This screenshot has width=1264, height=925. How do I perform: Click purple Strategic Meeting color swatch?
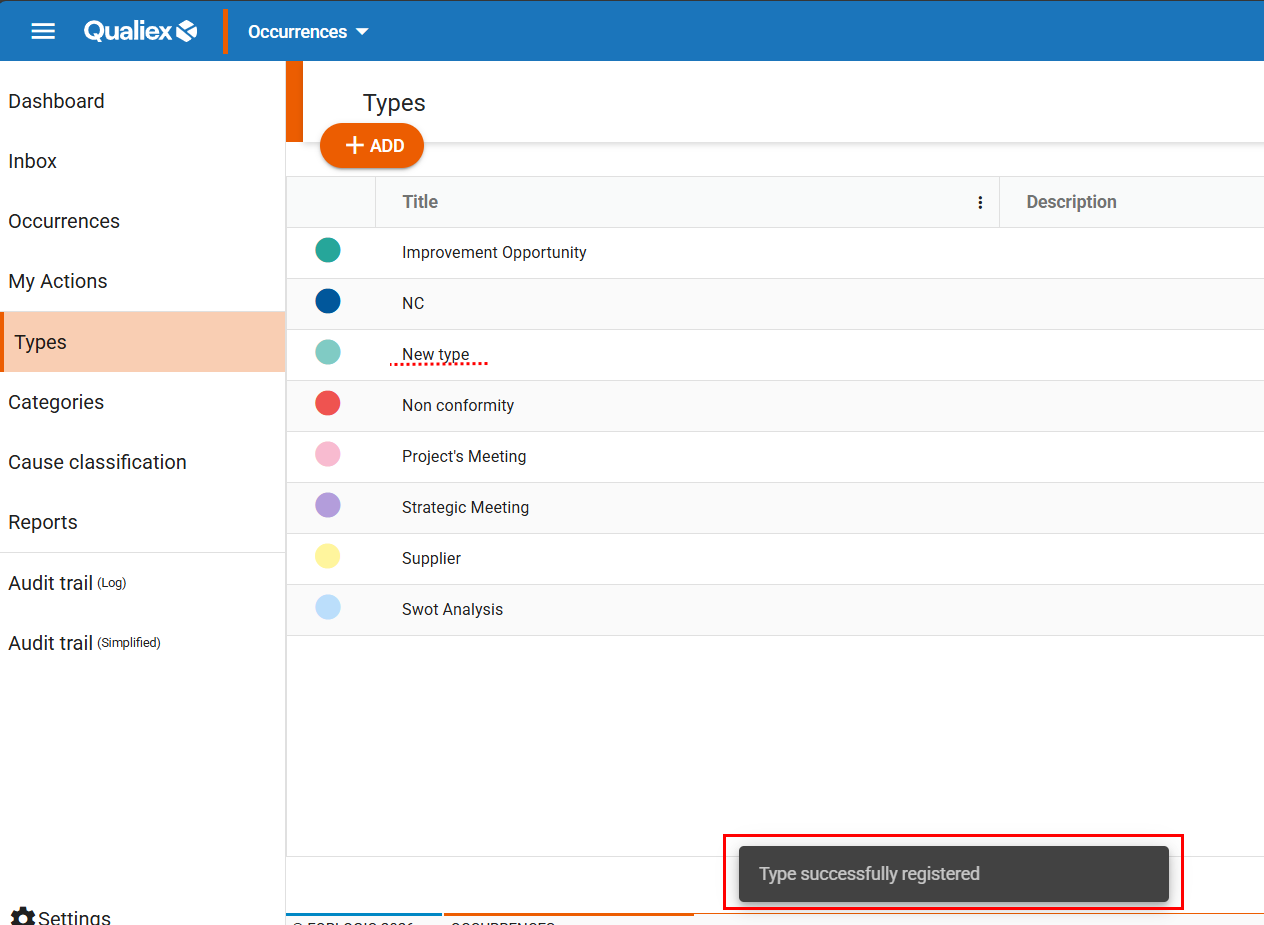[328, 506]
